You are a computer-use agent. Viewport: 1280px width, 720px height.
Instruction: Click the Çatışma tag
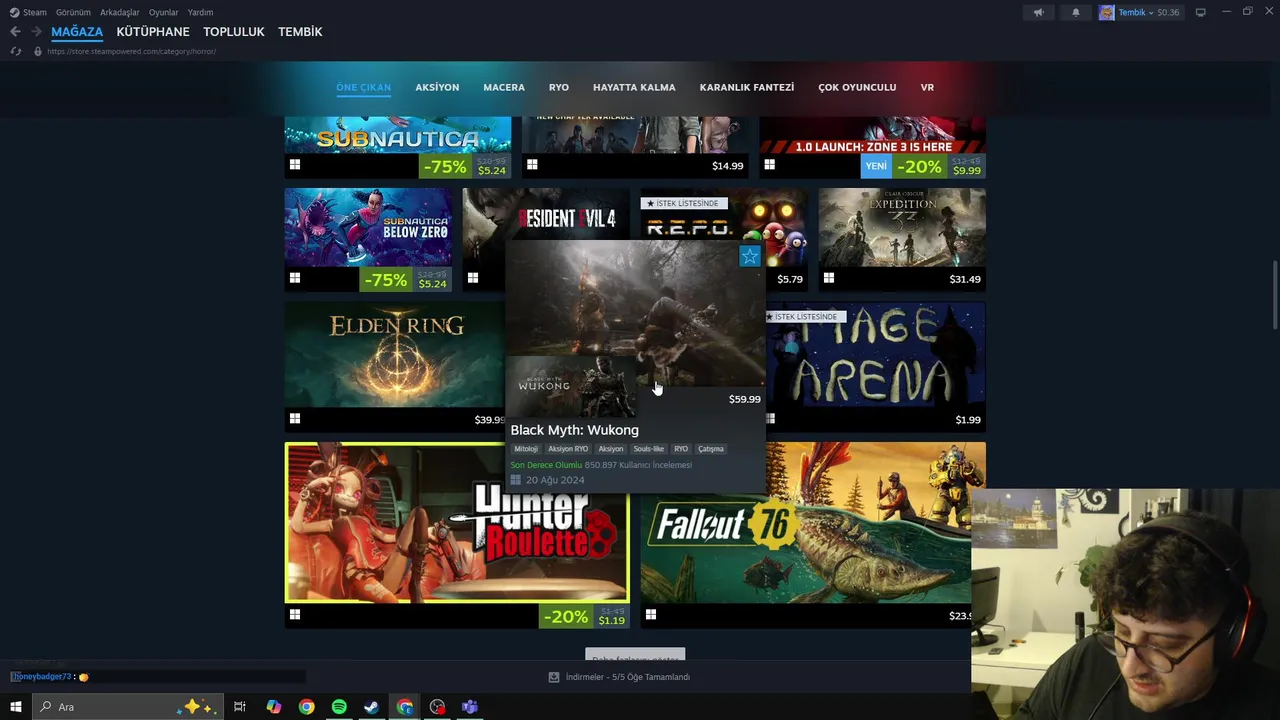711,449
